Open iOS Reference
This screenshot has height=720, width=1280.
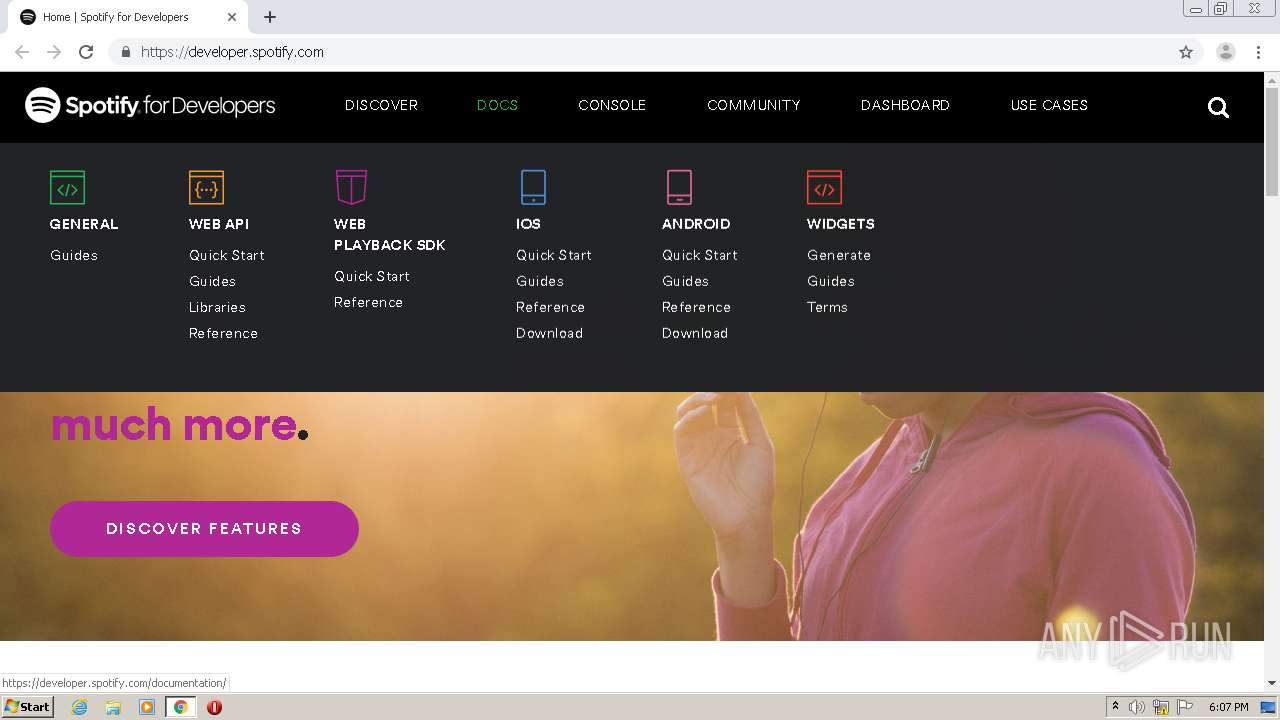coord(550,307)
